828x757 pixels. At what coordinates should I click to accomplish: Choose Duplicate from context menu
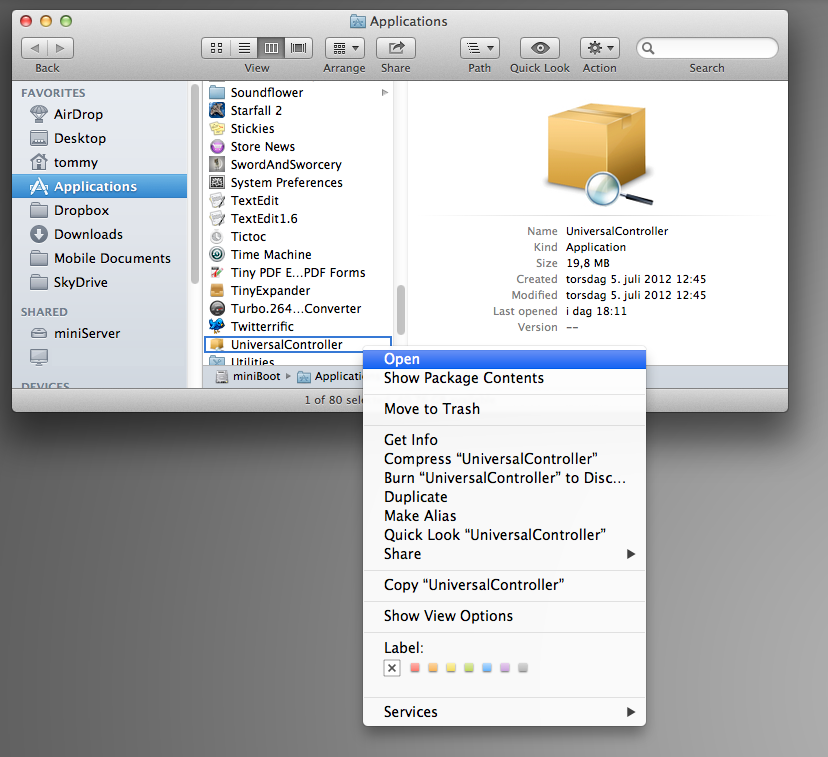(x=504, y=497)
